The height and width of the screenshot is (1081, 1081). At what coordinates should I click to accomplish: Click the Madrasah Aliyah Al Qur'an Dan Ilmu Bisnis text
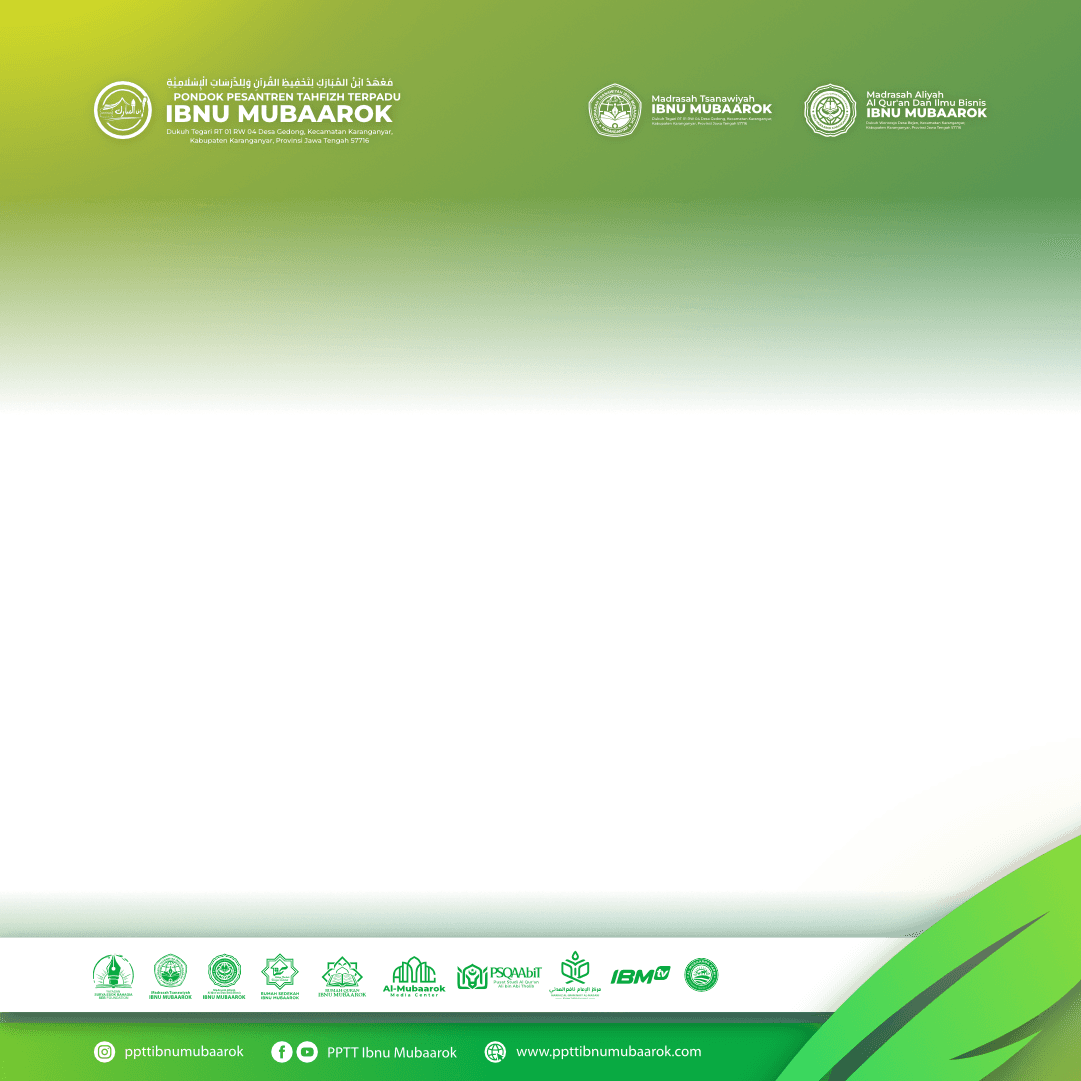coord(926,99)
